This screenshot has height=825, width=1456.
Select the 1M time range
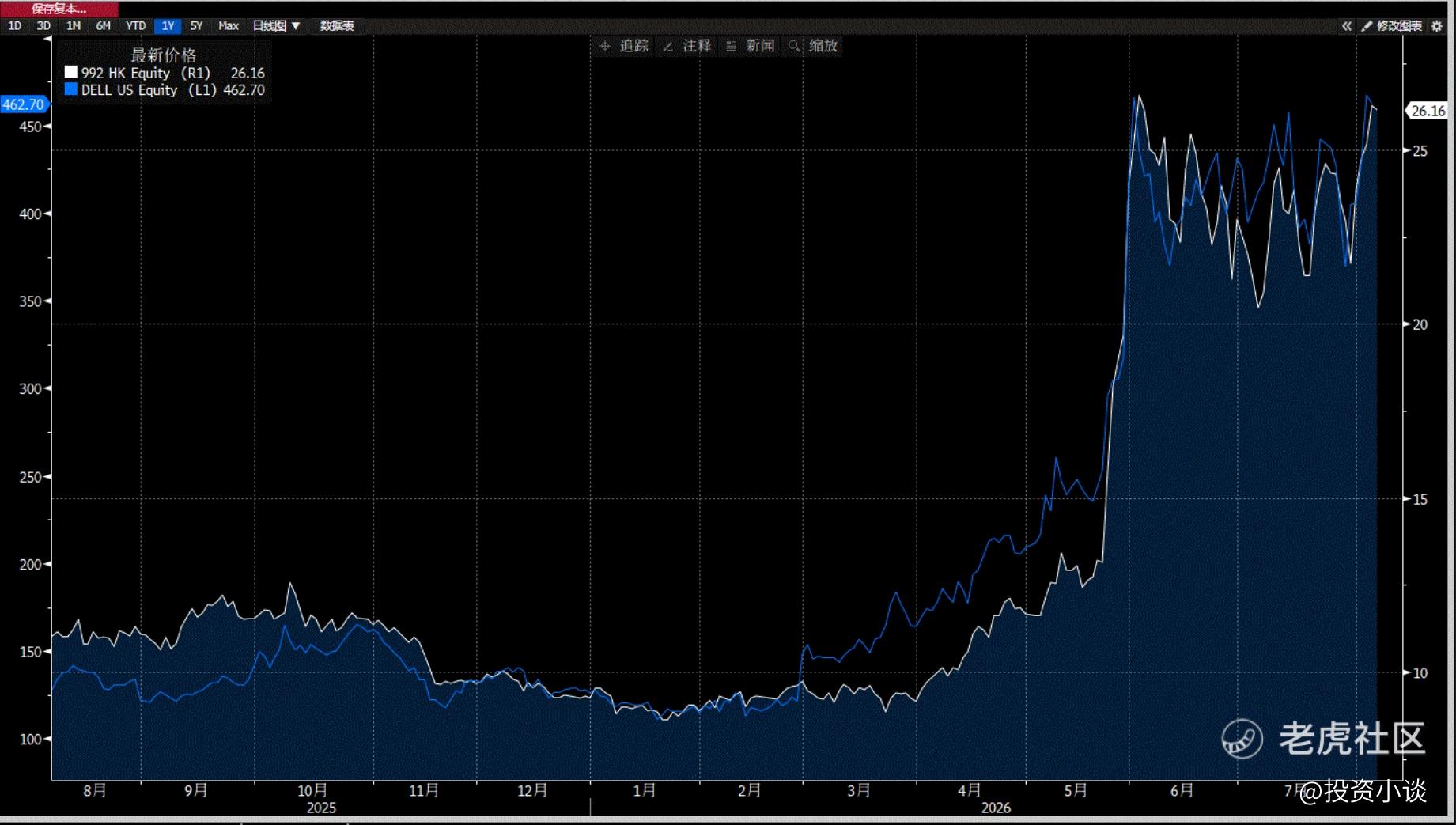(x=74, y=26)
